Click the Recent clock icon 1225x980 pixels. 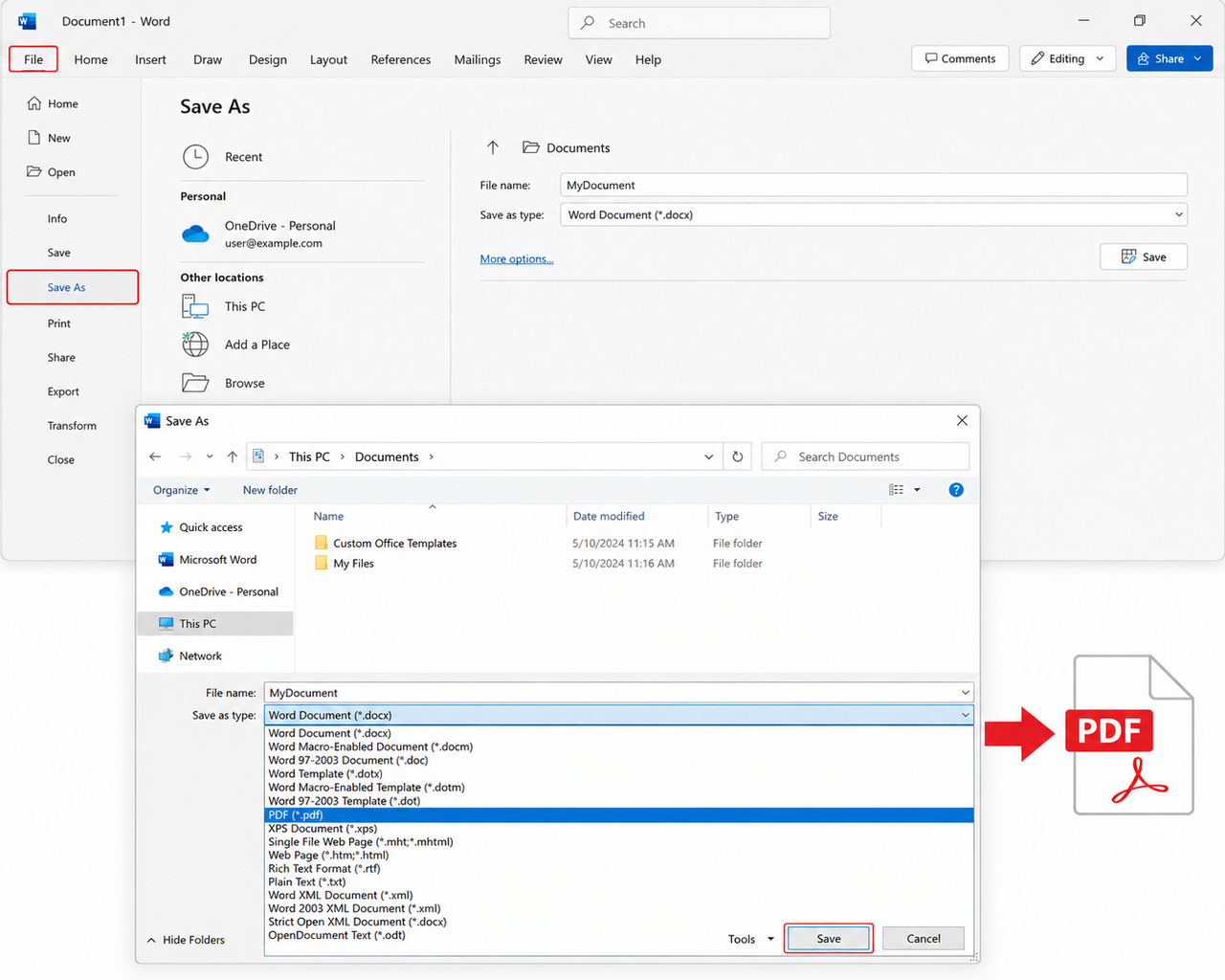[195, 157]
